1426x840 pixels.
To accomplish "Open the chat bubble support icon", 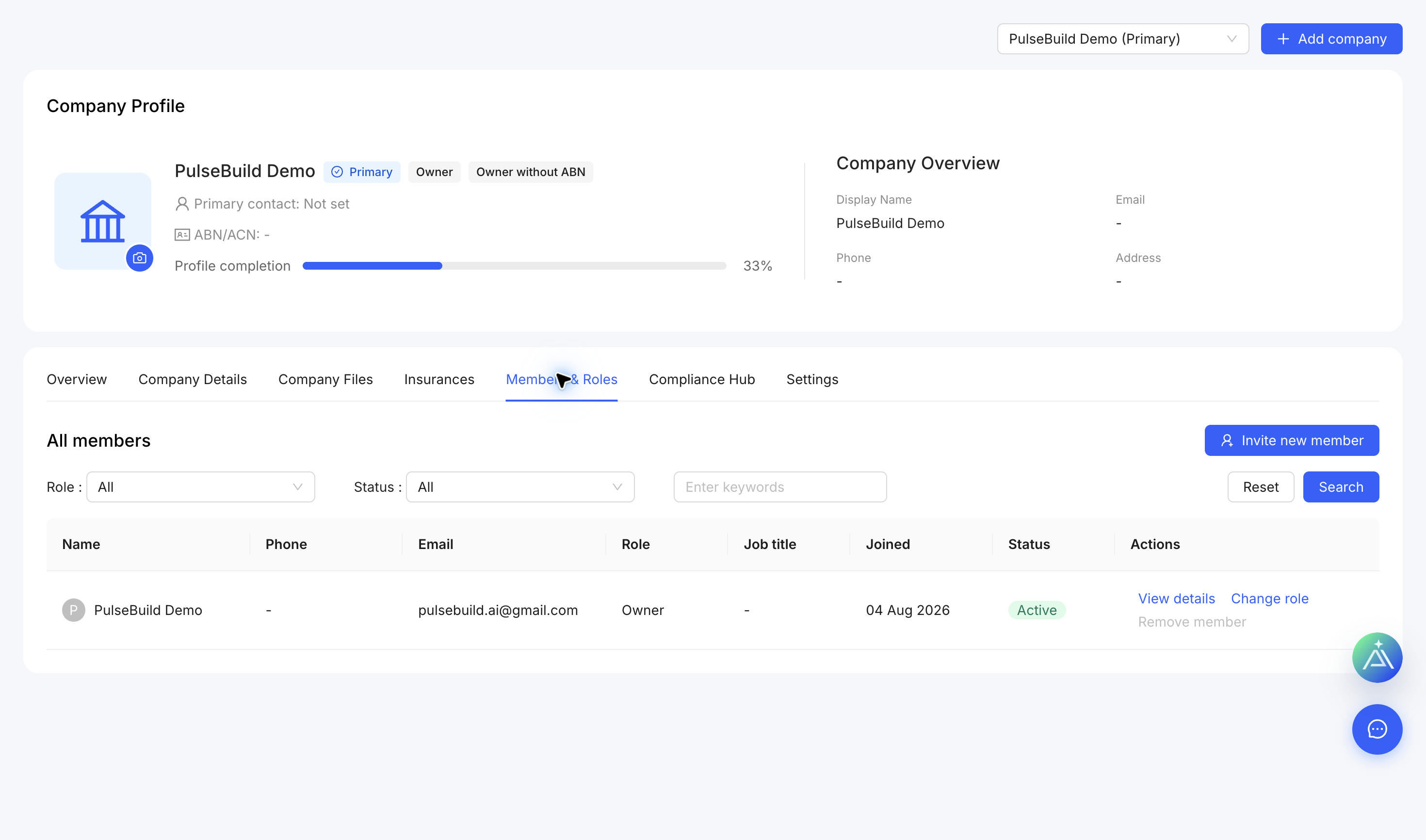I will 1377,729.
